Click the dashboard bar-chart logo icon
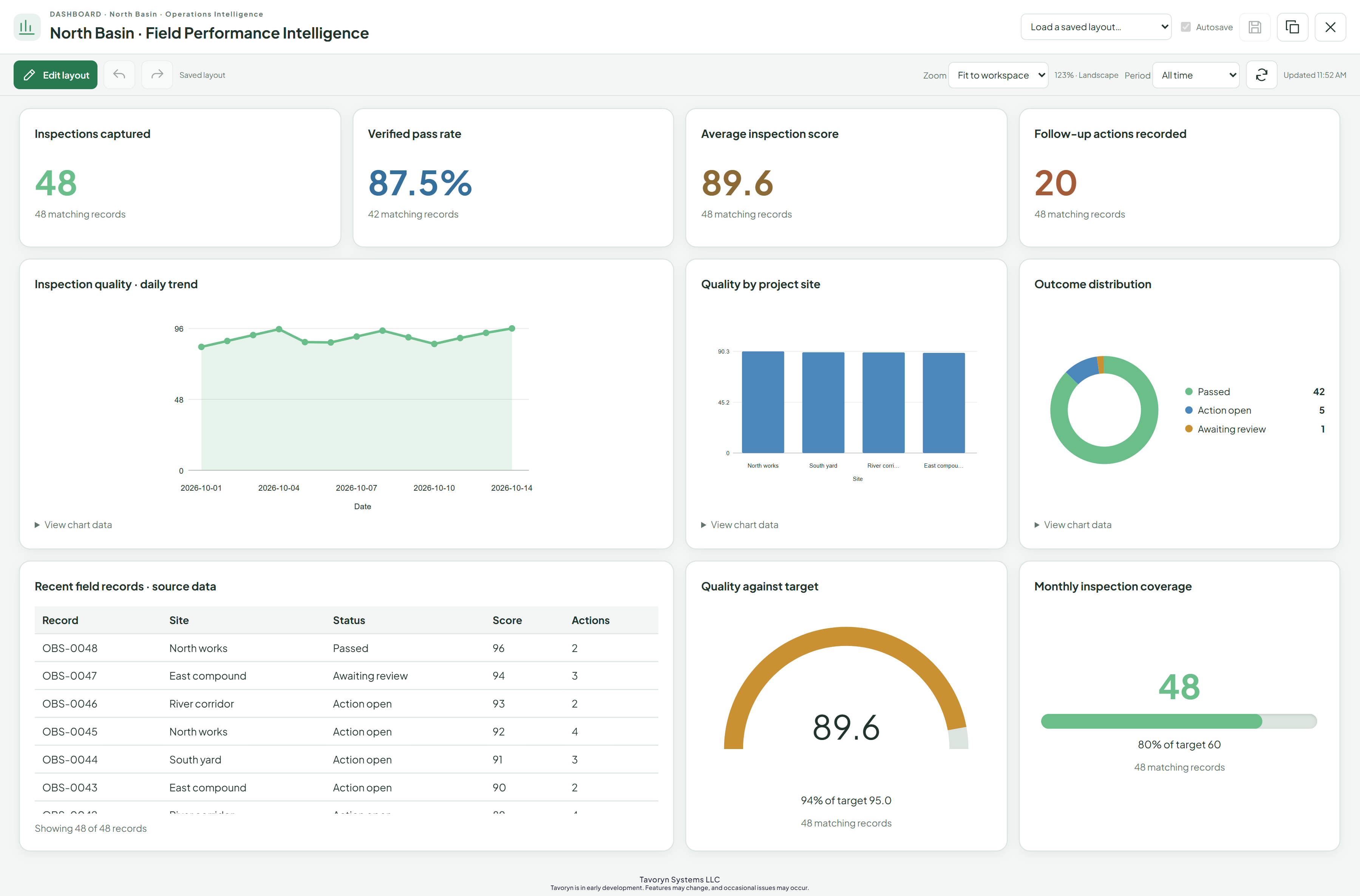 (x=26, y=27)
